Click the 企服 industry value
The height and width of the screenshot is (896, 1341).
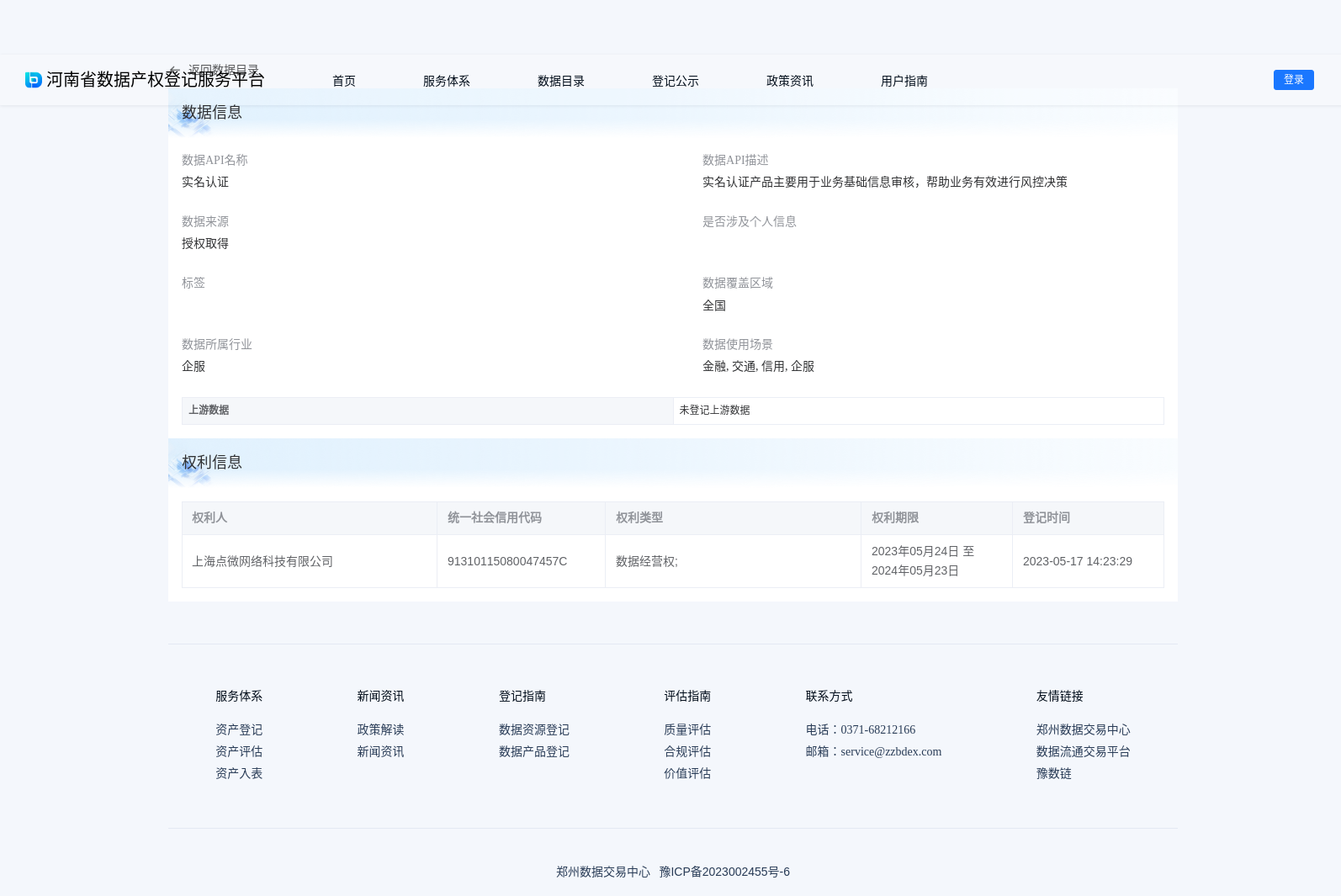[193, 366]
